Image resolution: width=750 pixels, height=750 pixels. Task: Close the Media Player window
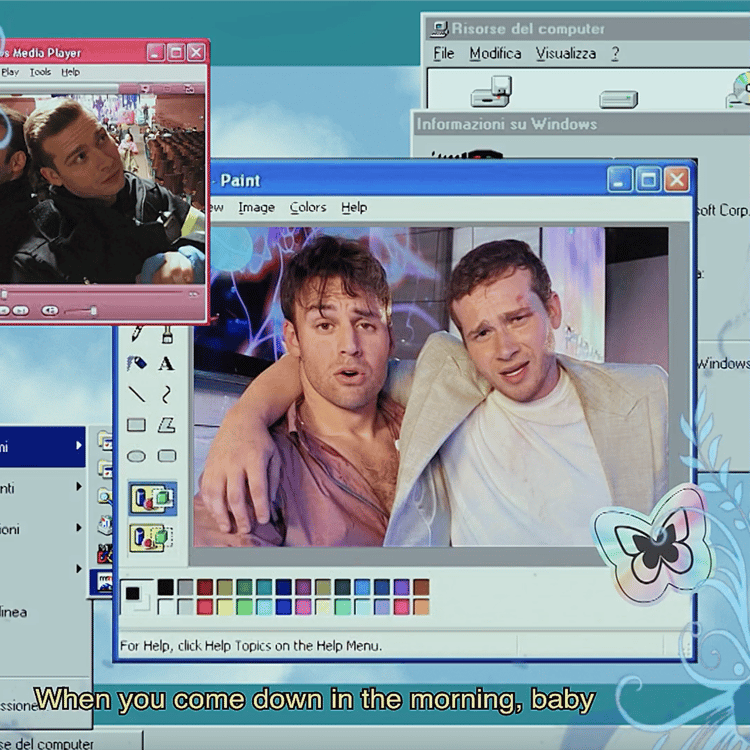[x=196, y=52]
